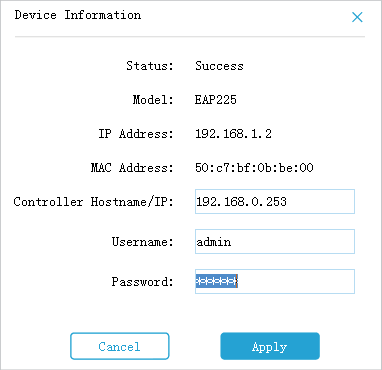Image resolution: width=382 pixels, height=370 pixels.
Task: Close the Device Information dialog
Action: [357, 17]
